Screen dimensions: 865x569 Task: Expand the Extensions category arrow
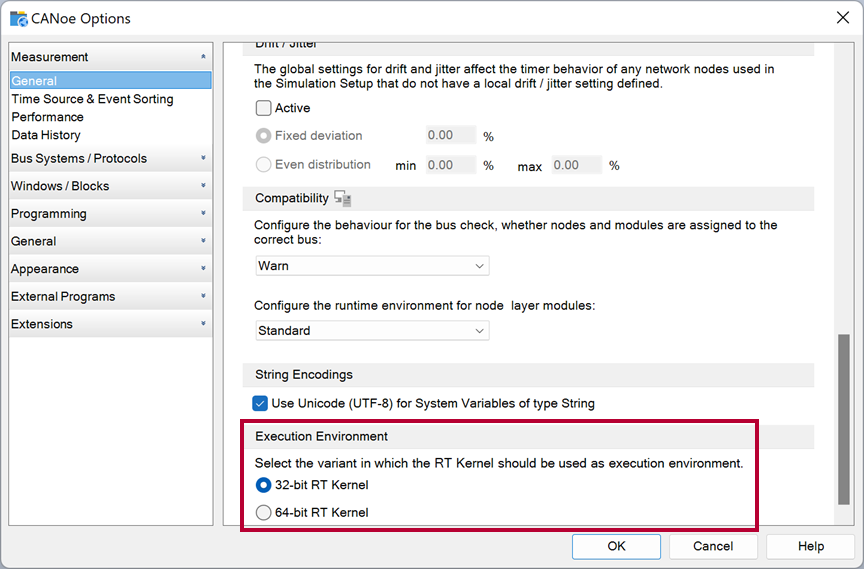(203, 323)
